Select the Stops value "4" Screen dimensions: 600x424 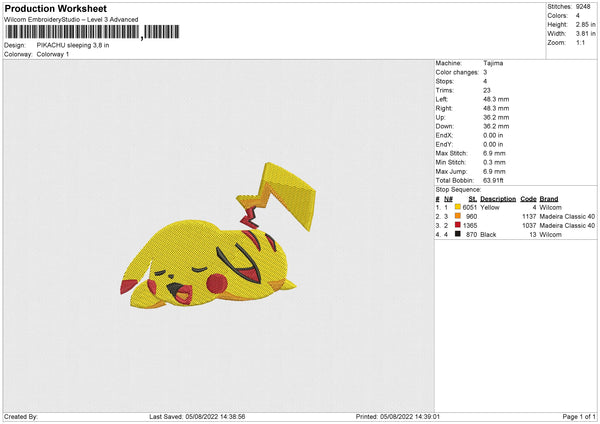[x=485, y=81]
